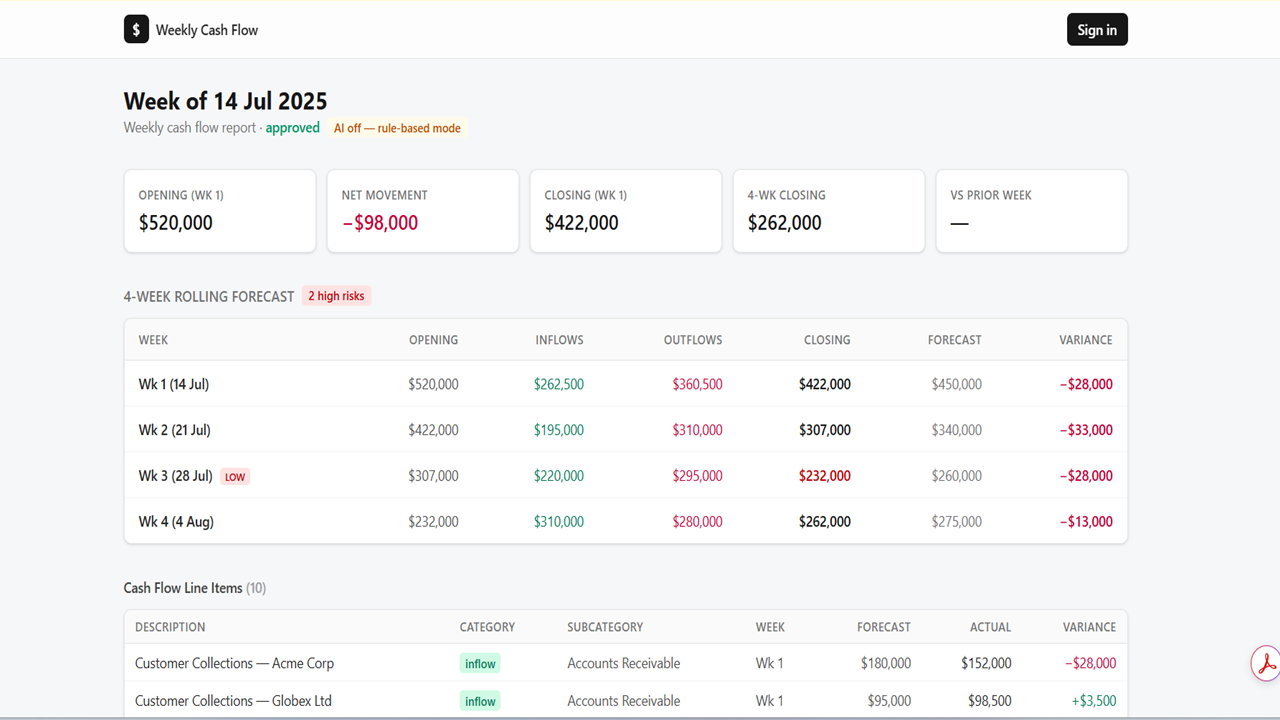The width and height of the screenshot is (1280, 720).
Task: Click Customer Collections — Globex Ltd row
Action: click(626, 701)
